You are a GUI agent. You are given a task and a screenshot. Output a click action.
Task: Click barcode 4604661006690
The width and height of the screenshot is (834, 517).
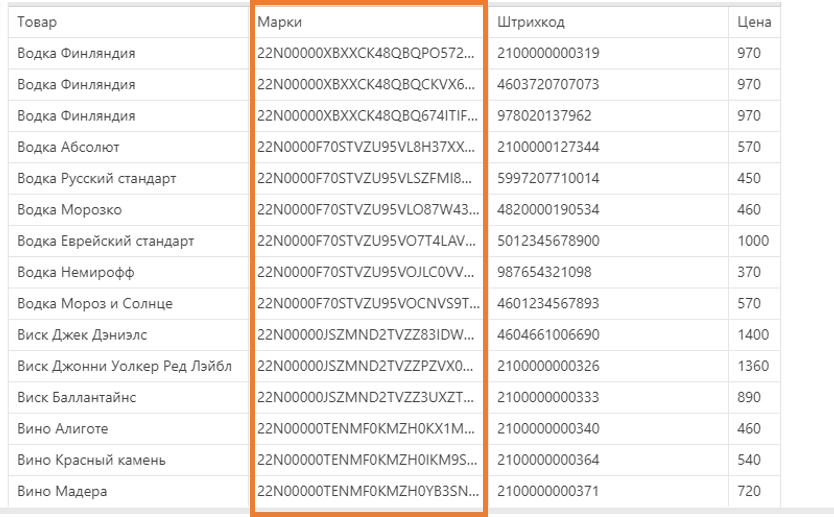548,335
